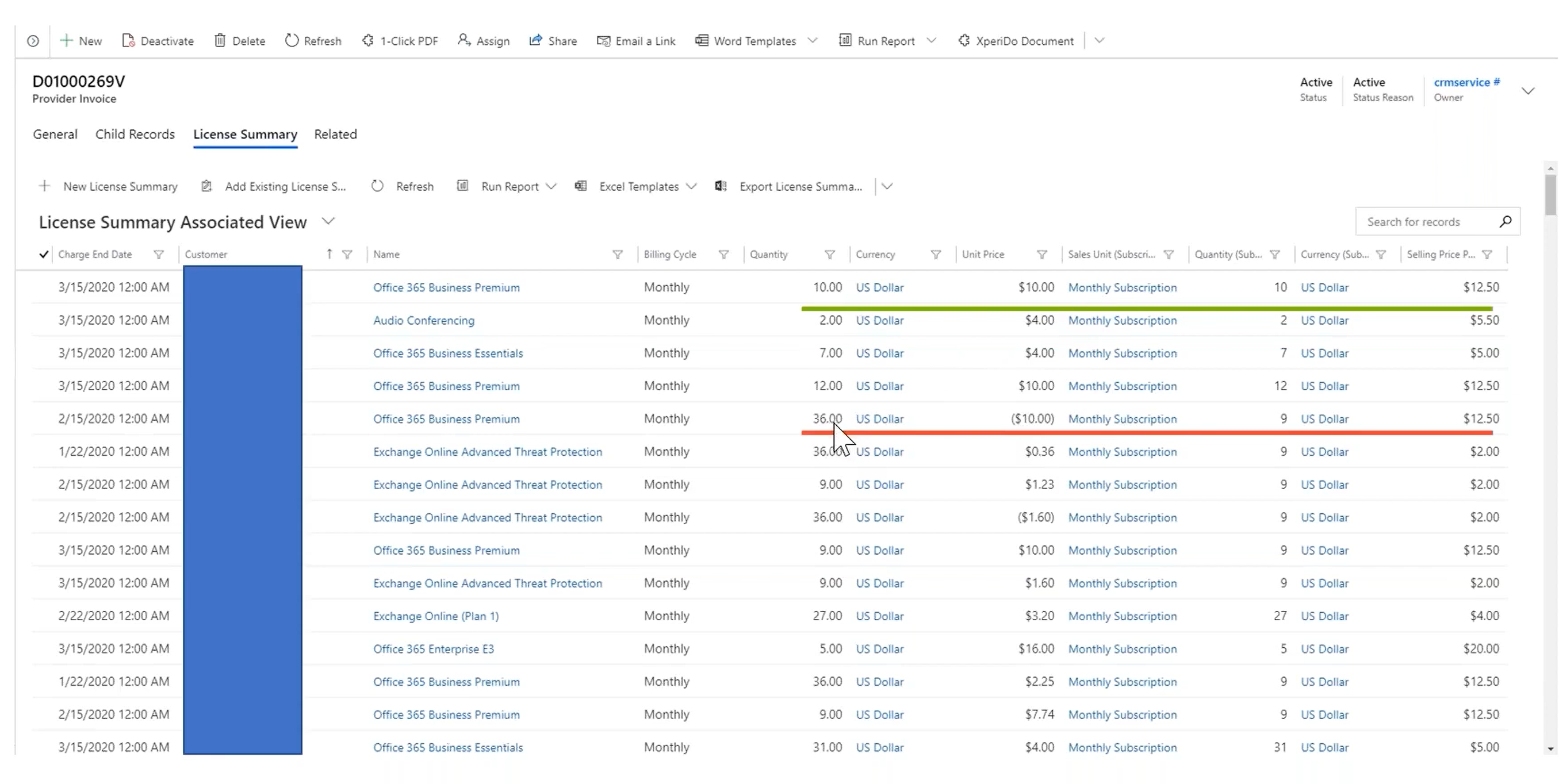Open the Related tab

pos(335,134)
